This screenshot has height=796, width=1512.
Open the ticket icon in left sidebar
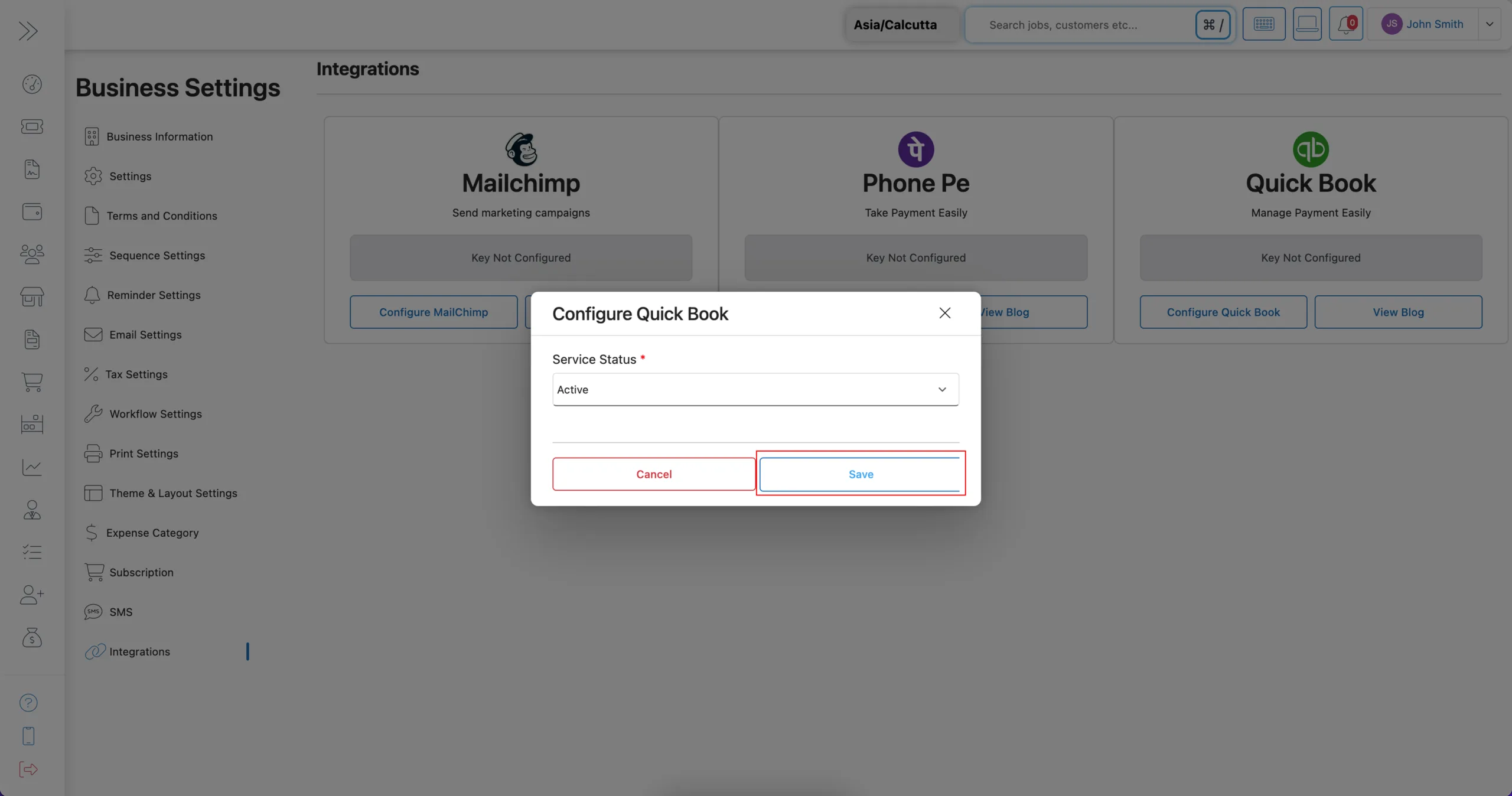coord(32,126)
